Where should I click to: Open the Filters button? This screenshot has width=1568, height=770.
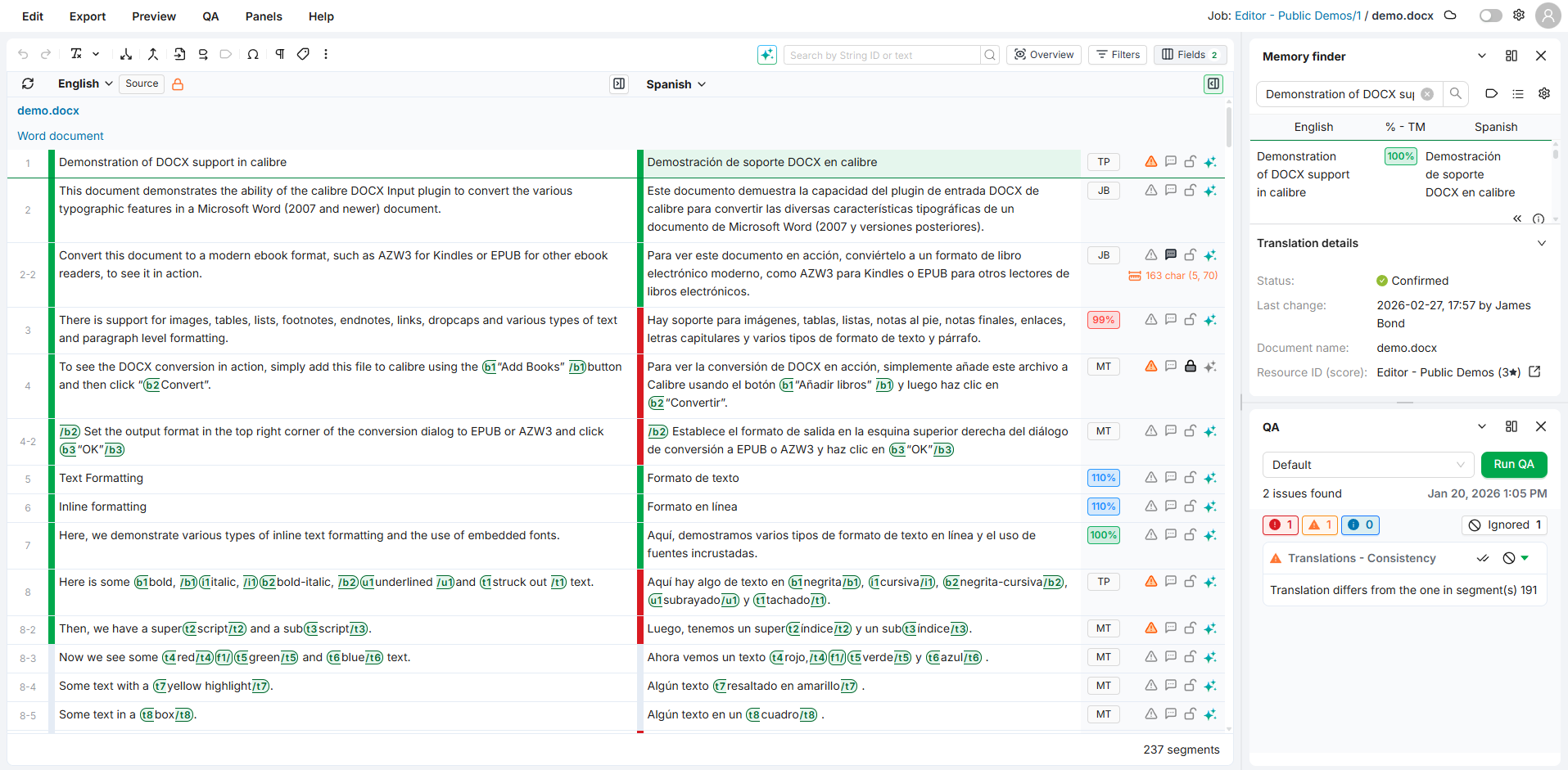point(1118,55)
